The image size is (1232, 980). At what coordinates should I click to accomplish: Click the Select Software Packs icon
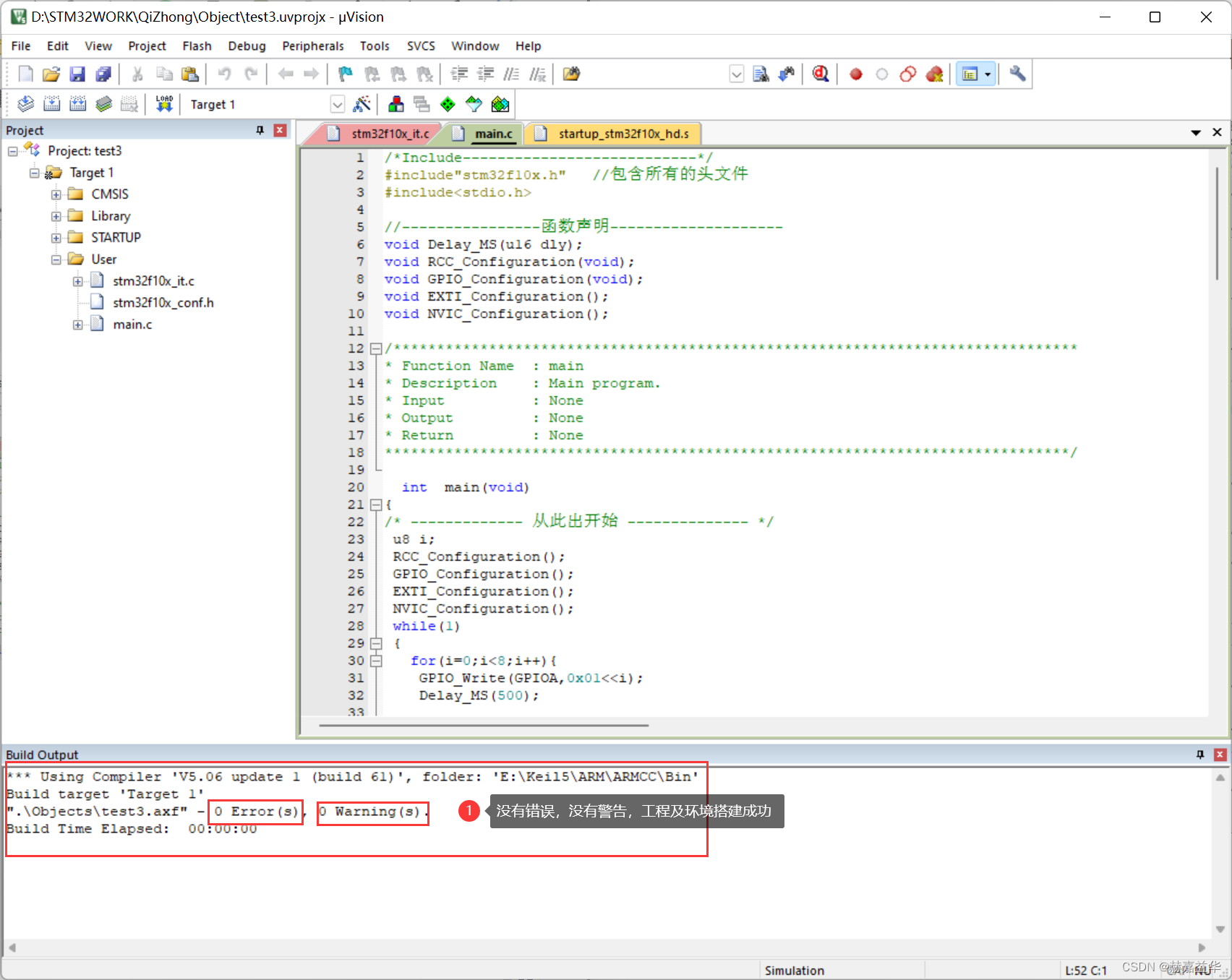click(474, 104)
